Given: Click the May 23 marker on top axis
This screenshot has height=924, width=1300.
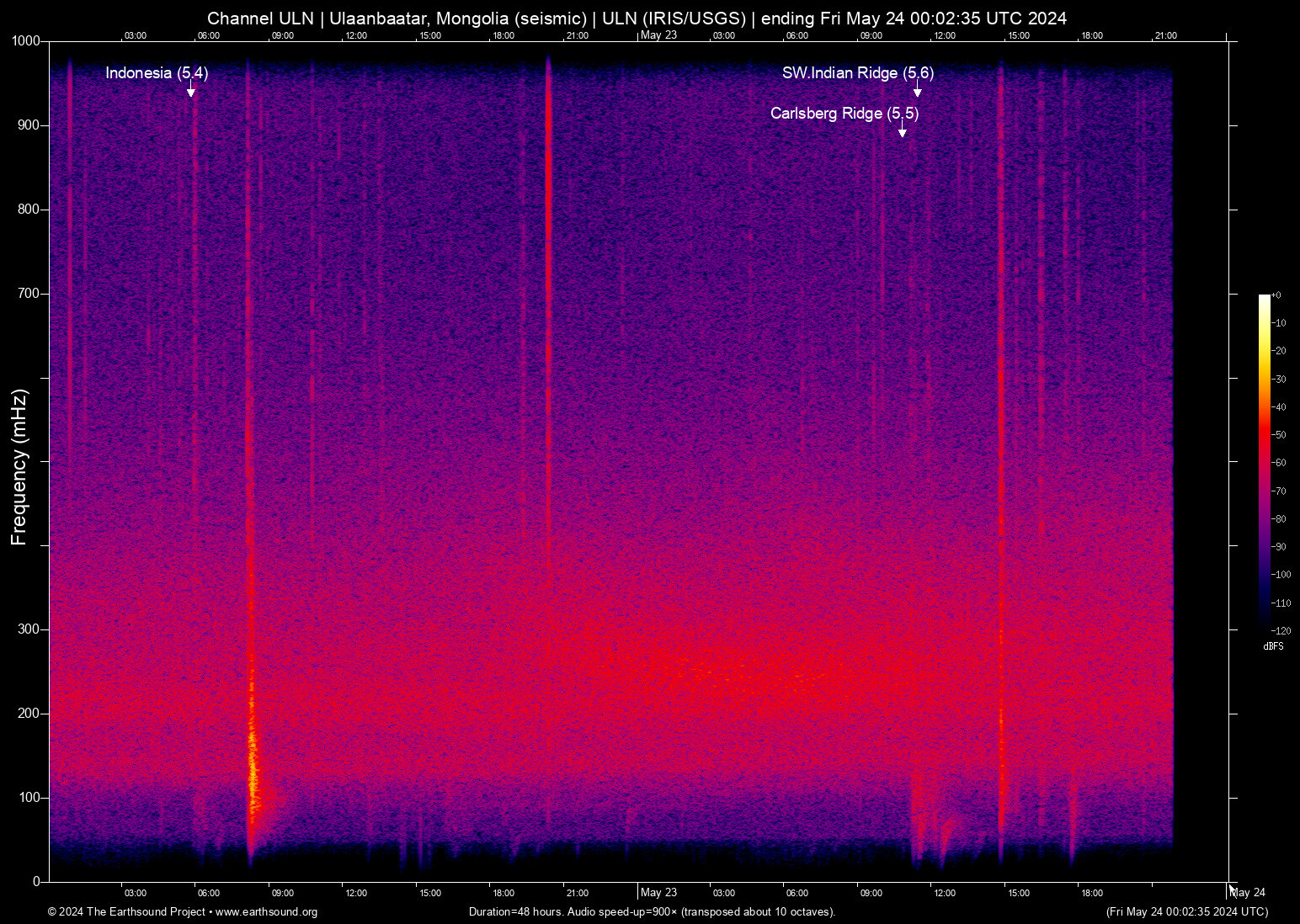Looking at the screenshot, I should tap(658, 35).
